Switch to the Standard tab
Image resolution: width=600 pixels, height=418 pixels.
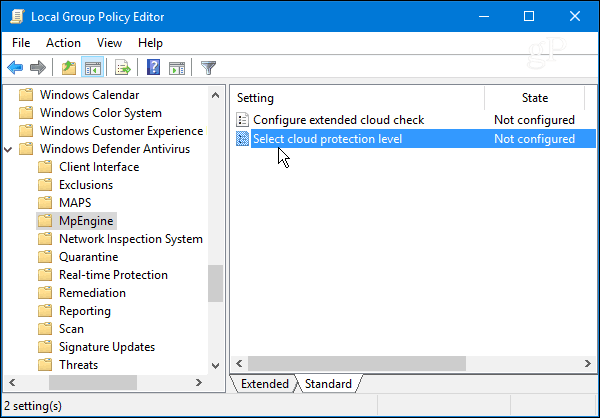click(x=328, y=384)
